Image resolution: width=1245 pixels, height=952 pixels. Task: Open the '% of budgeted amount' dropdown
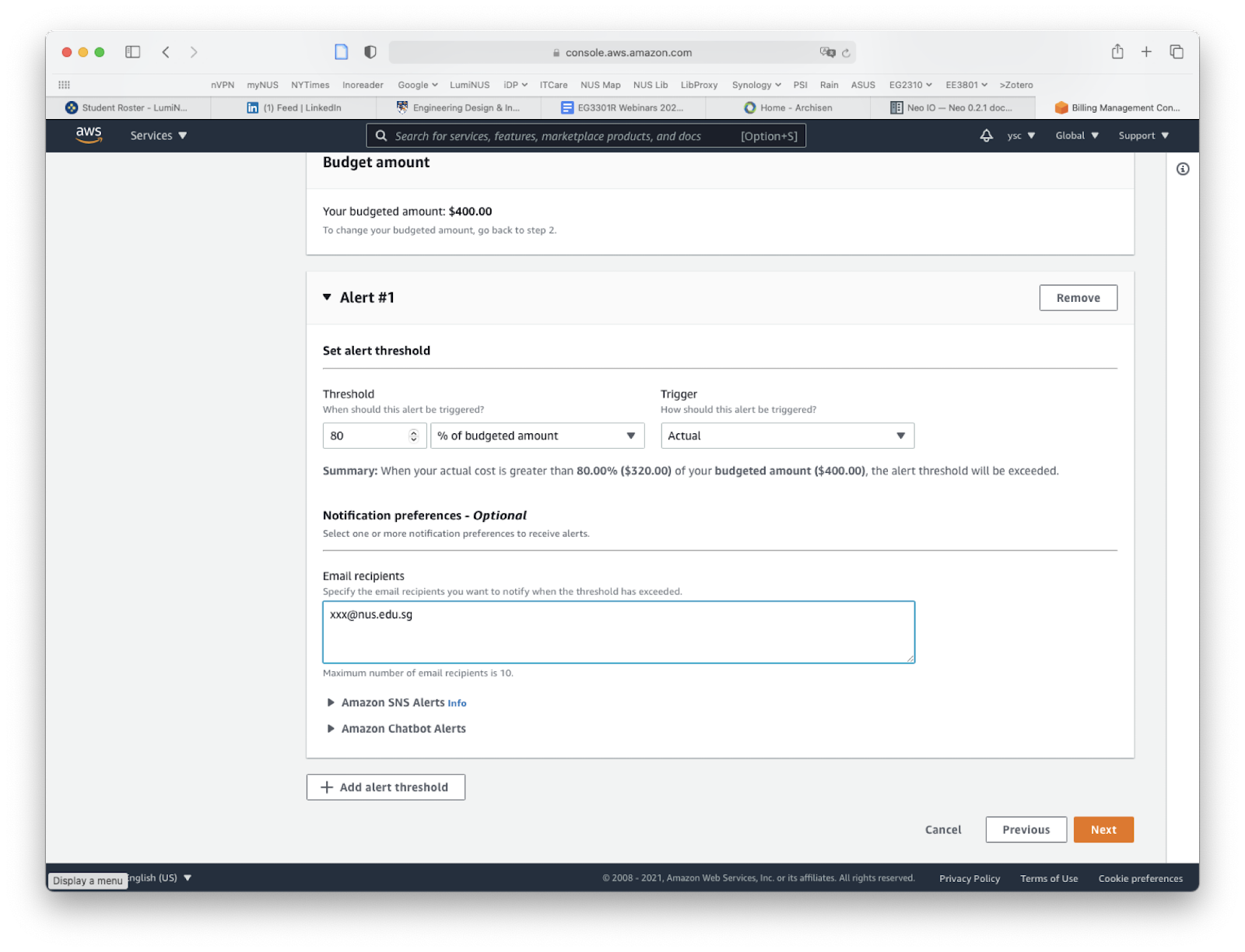coord(537,436)
